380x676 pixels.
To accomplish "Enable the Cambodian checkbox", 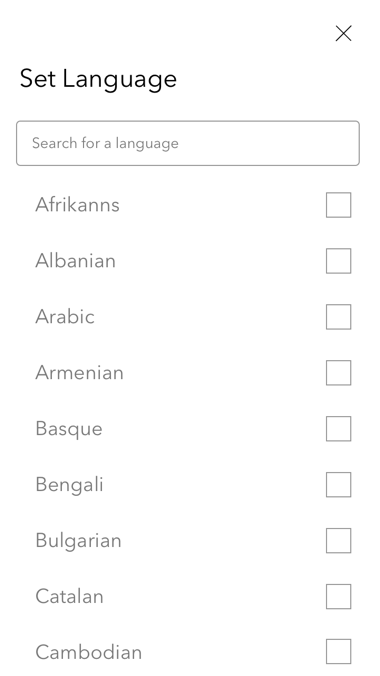I will coord(339,652).
